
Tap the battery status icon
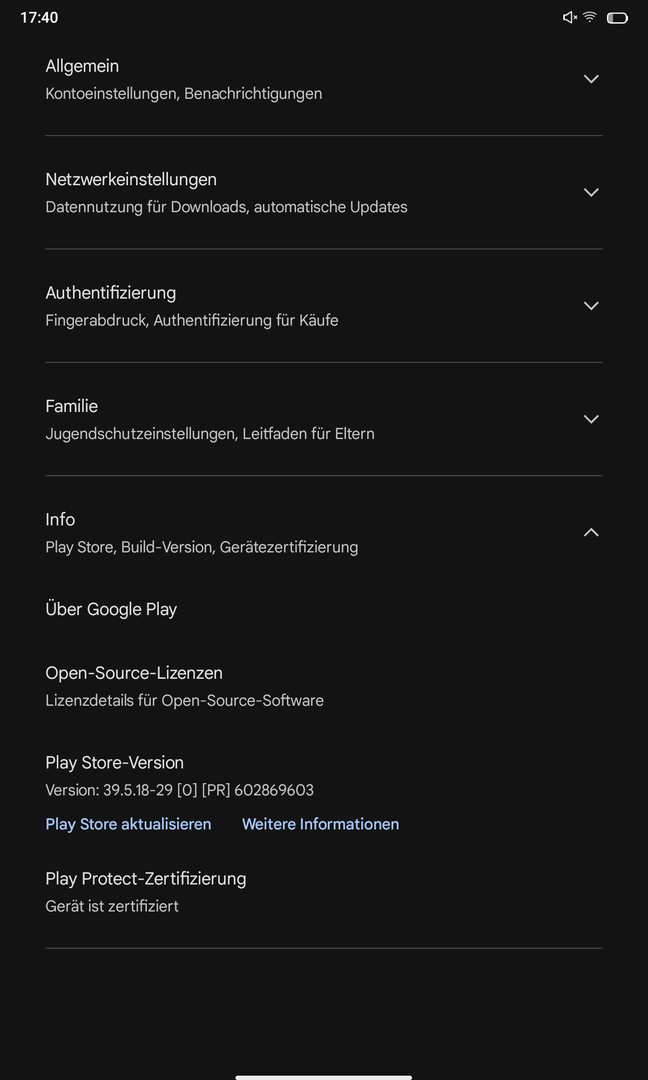pyautogui.click(x=617, y=17)
